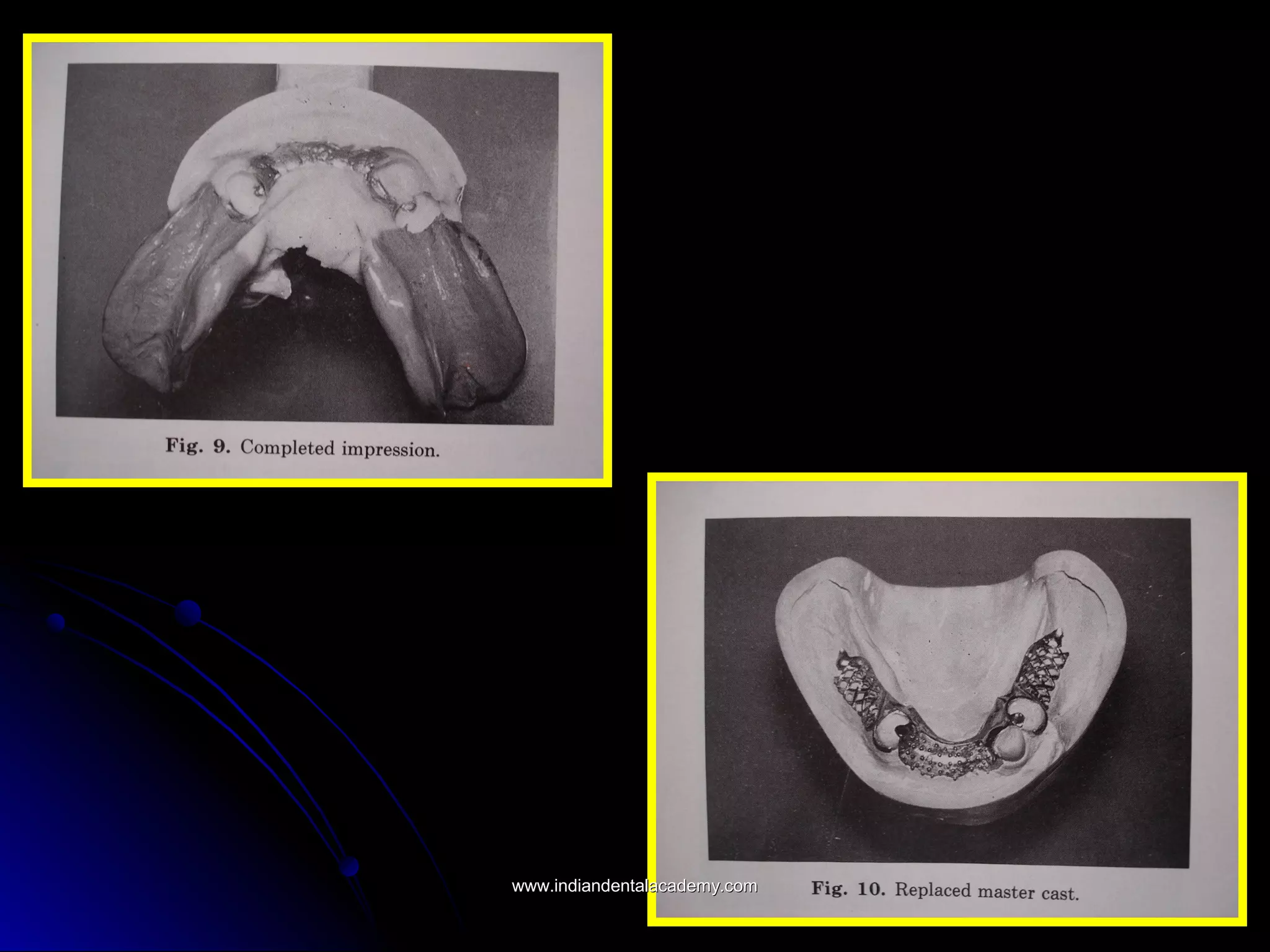Select the 'Completed impression' caption text
This screenshot has width=1270, height=952.
(x=340, y=448)
